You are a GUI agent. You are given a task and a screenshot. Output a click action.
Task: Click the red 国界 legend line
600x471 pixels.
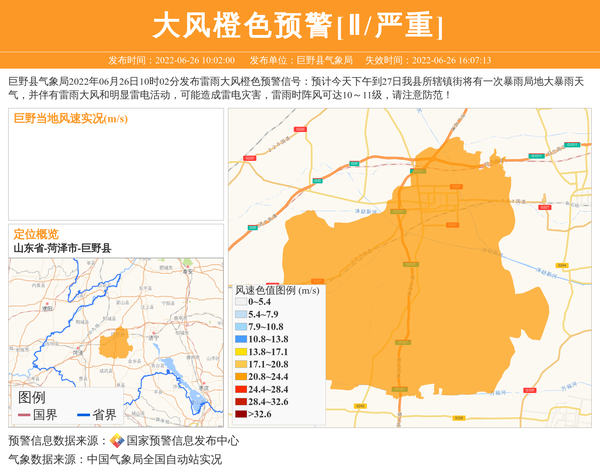click(23, 415)
